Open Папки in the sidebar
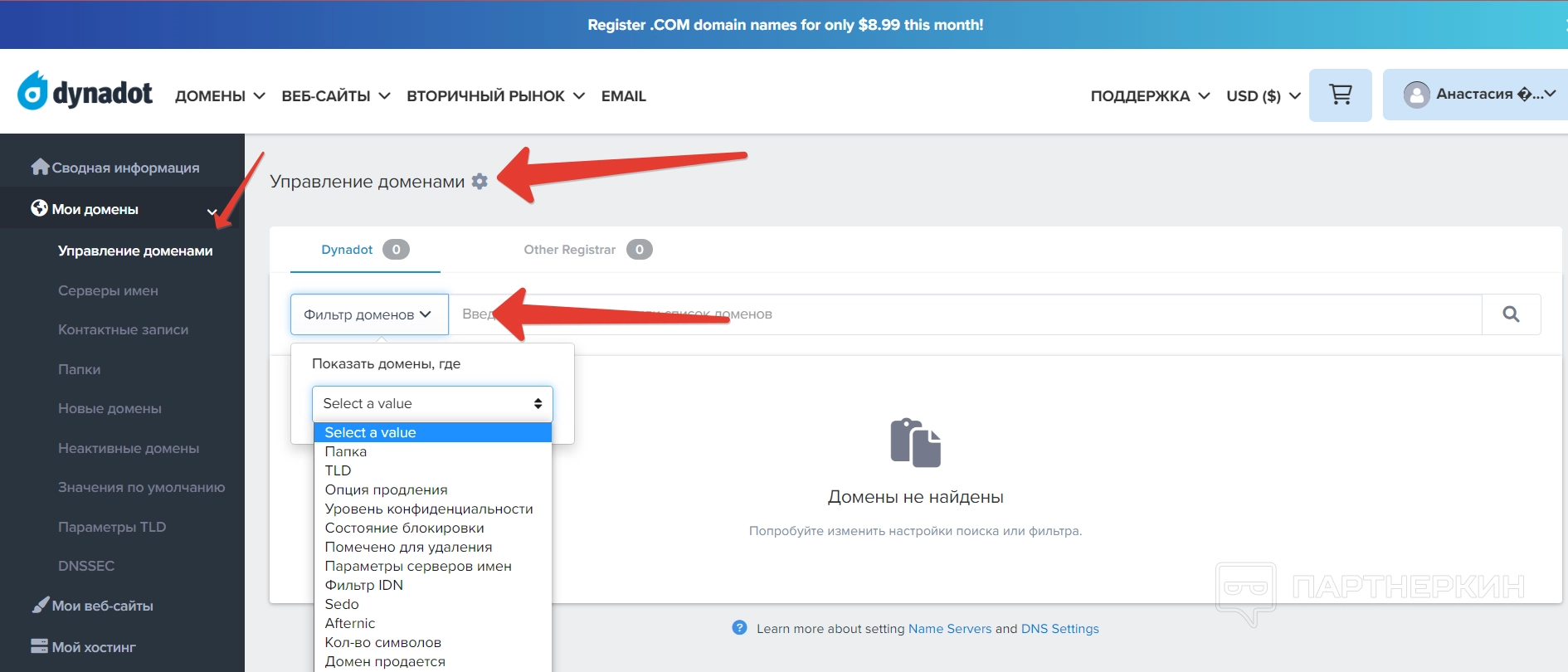 (79, 369)
